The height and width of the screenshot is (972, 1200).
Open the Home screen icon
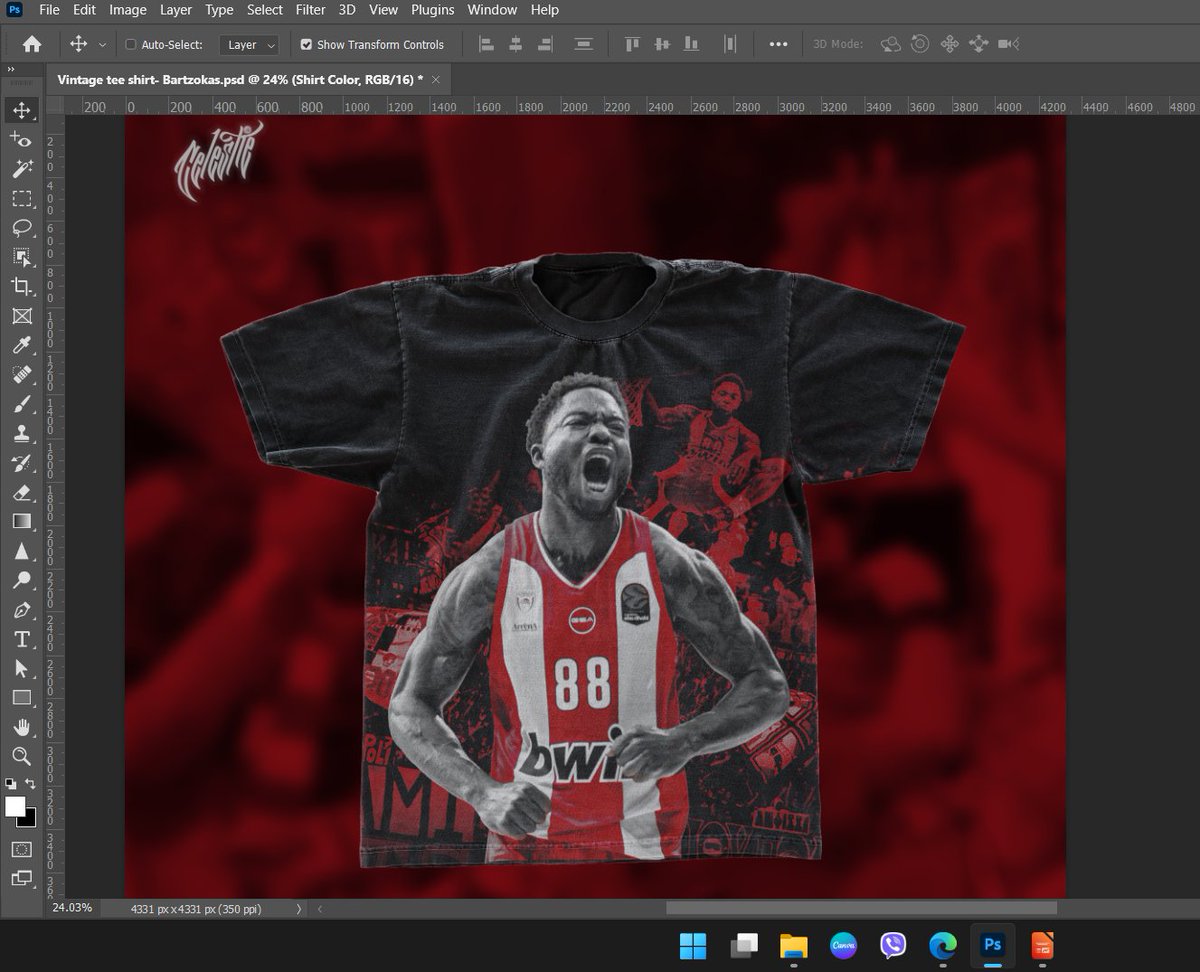point(32,44)
